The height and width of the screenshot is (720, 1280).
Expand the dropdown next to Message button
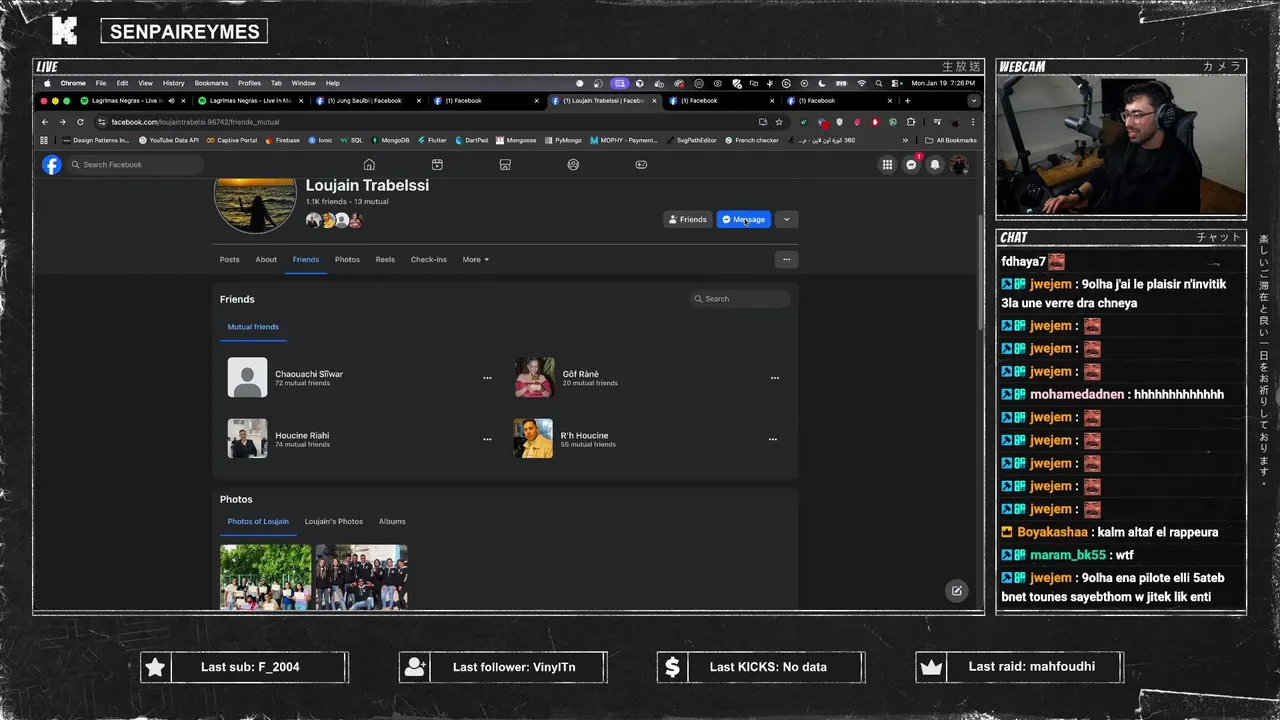coord(786,219)
